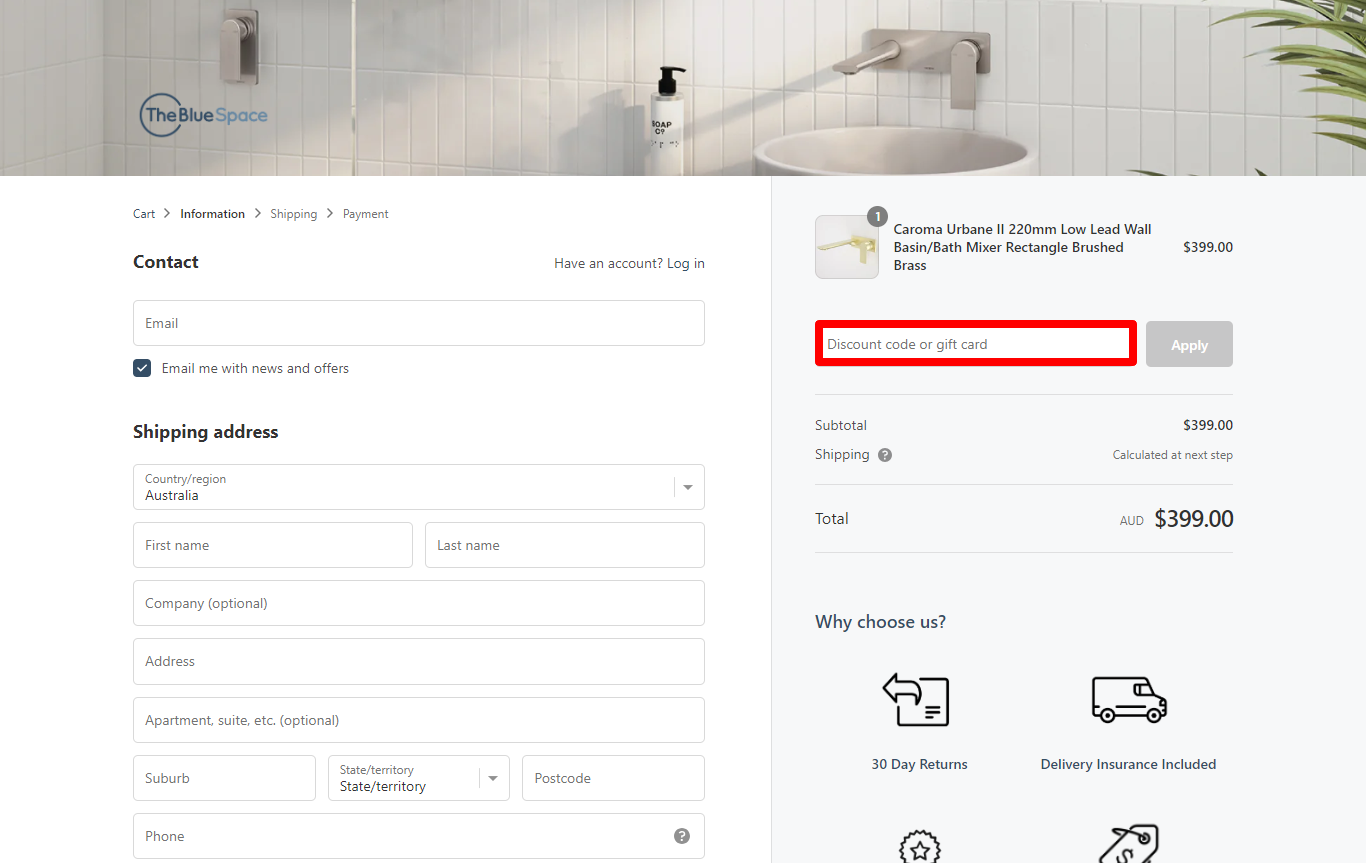Click the 30 Day Returns icon
Screen dimensions: 1366x863
pos(918,700)
